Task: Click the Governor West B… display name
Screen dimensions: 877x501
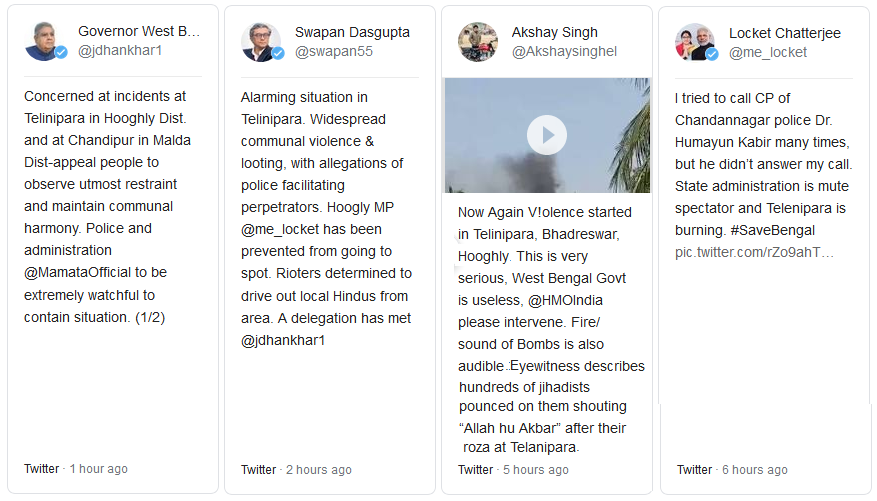Action: [x=139, y=32]
